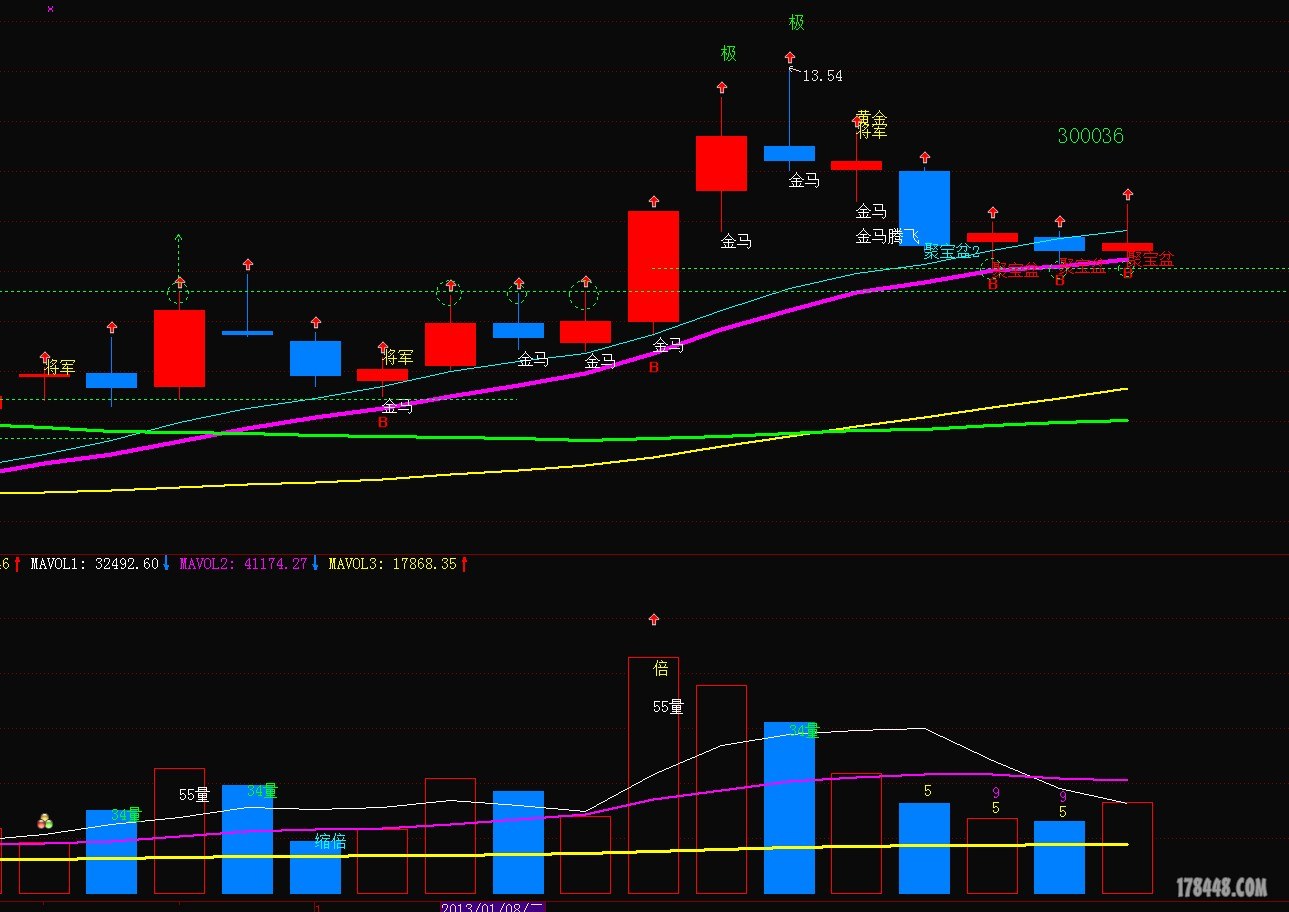Select the blue volume bar labeled 缩倍

pyautogui.click(x=315, y=867)
